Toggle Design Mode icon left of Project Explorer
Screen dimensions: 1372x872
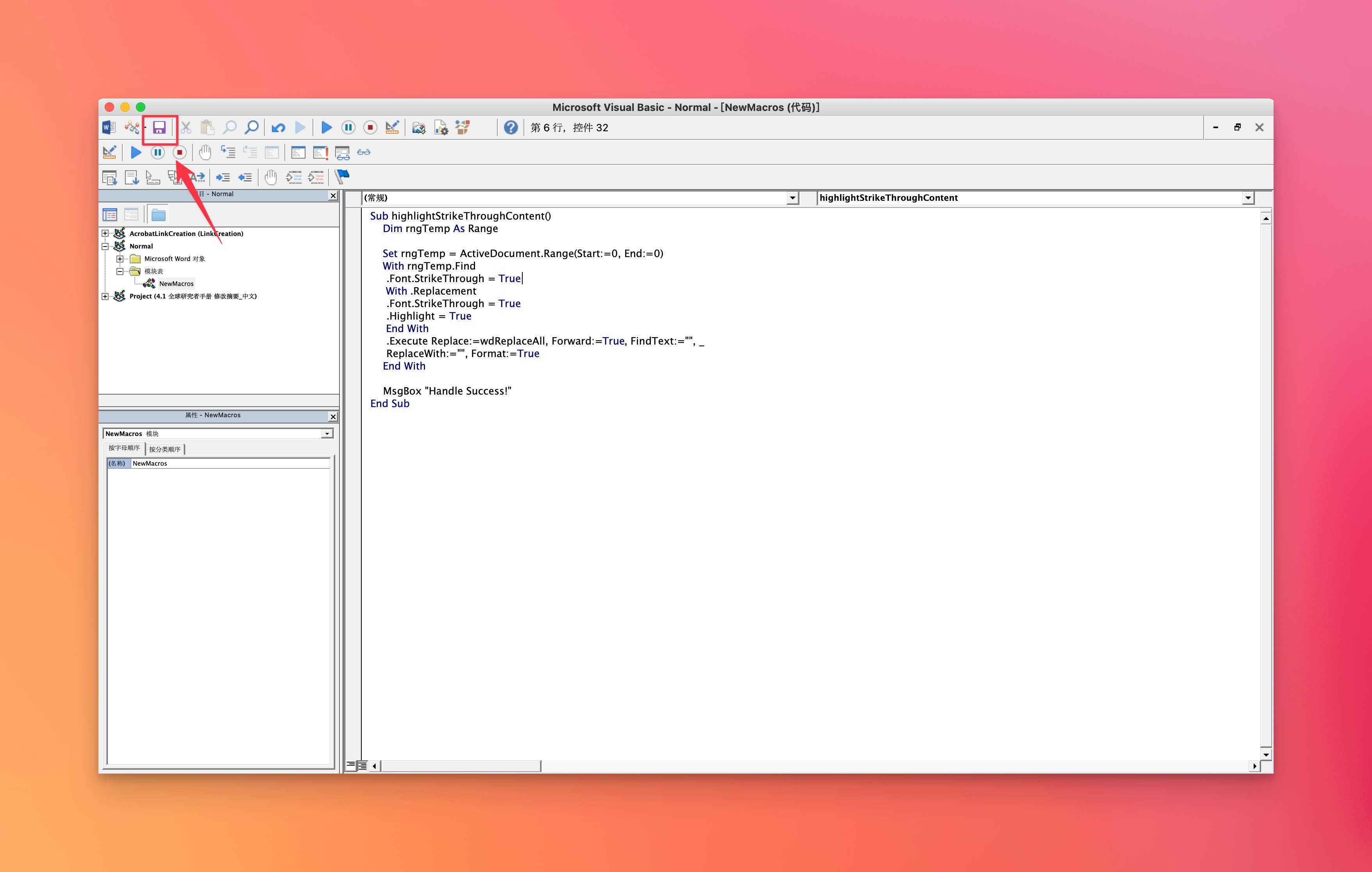pyautogui.click(x=392, y=127)
